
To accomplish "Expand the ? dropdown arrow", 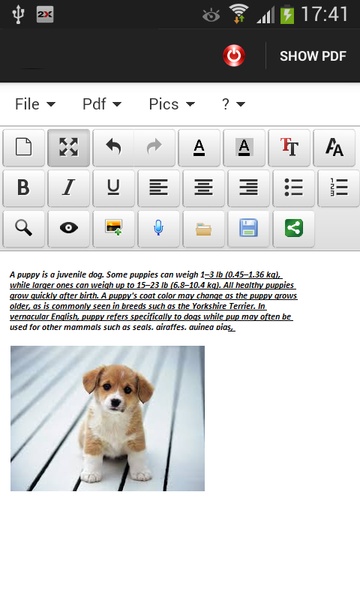I will [x=241, y=104].
